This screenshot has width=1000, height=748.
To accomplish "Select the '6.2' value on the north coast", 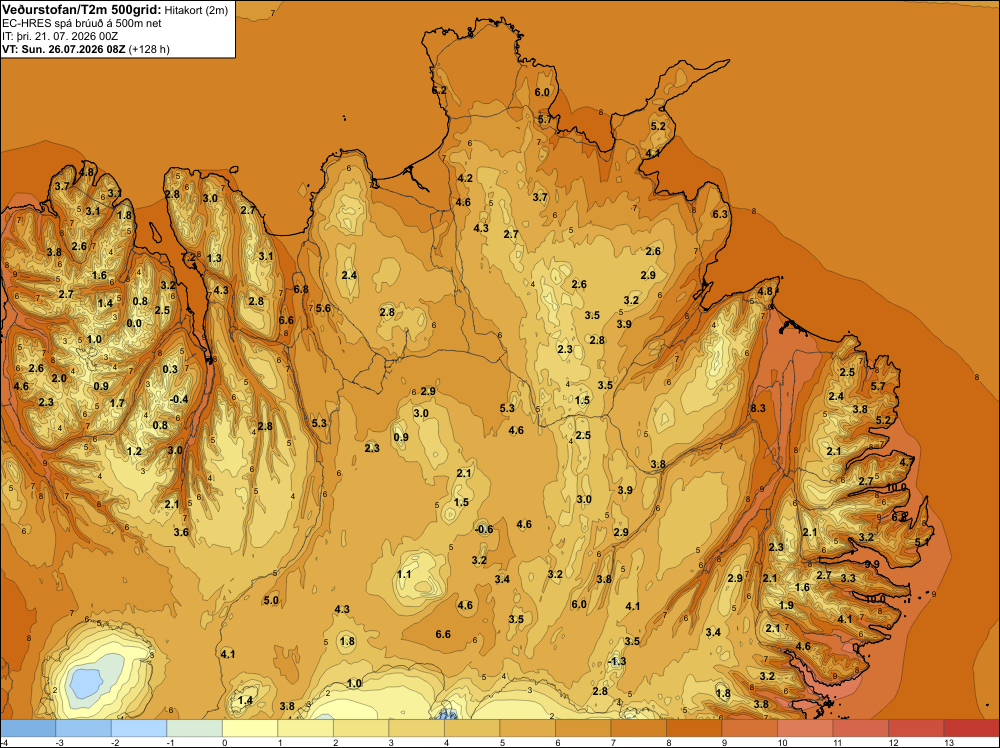I will 439,91.
